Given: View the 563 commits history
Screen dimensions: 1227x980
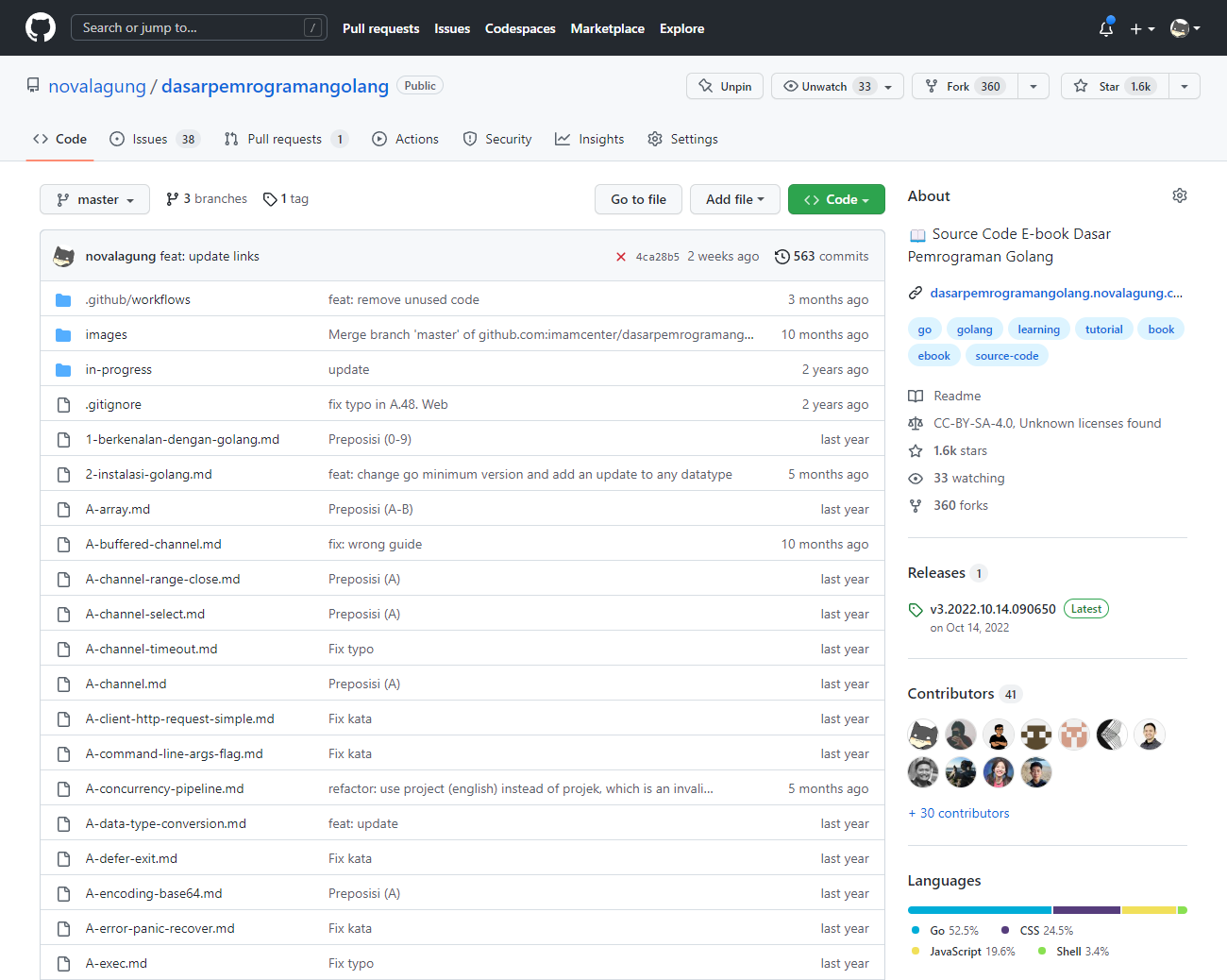Looking at the screenshot, I should (x=821, y=256).
